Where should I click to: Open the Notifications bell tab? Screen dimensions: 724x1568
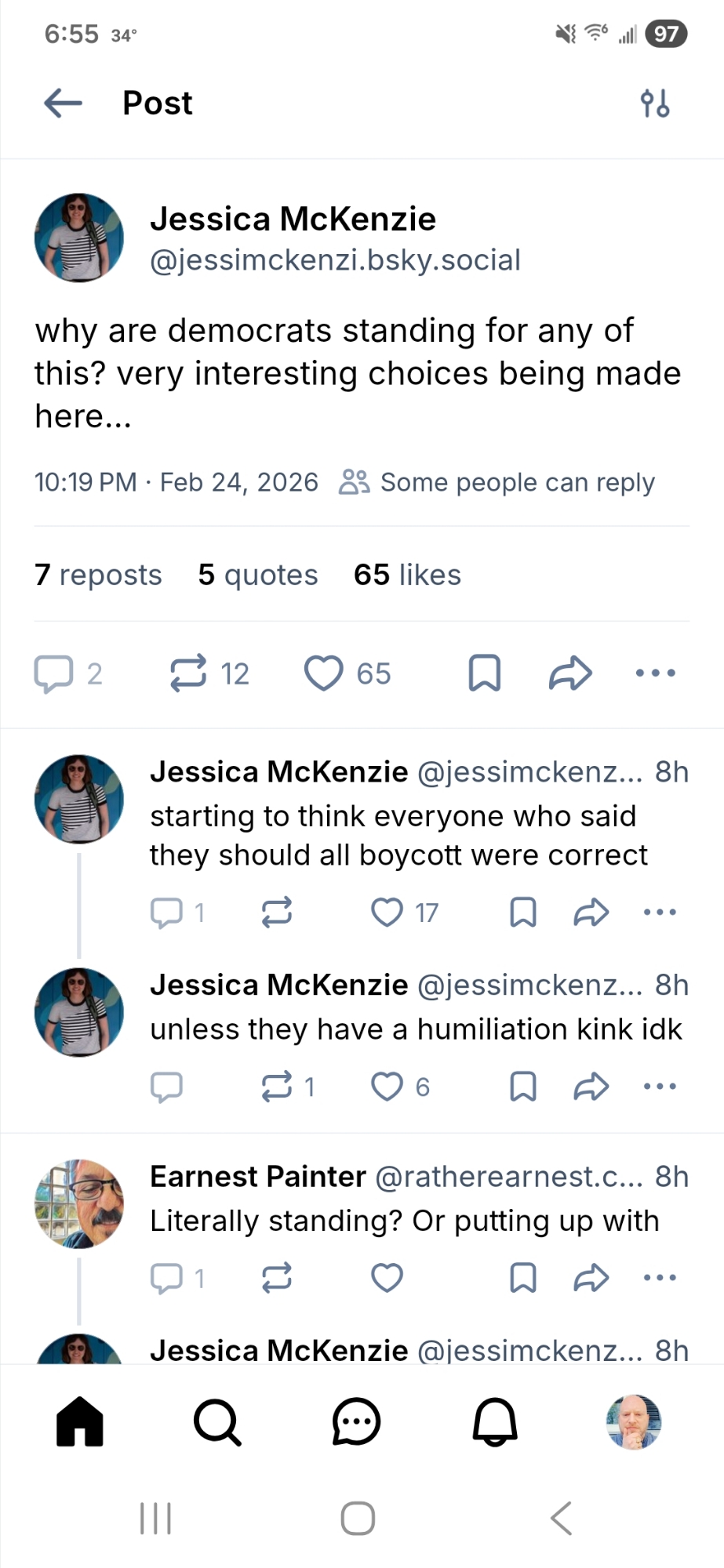[495, 1421]
